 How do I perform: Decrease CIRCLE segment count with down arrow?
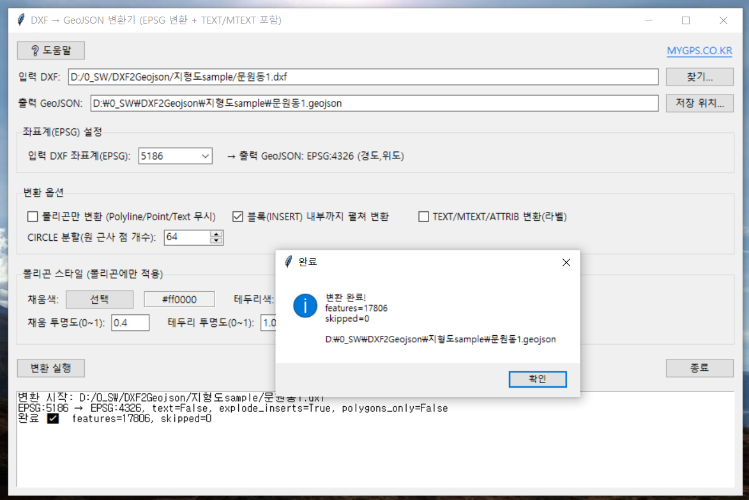click(x=216, y=241)
